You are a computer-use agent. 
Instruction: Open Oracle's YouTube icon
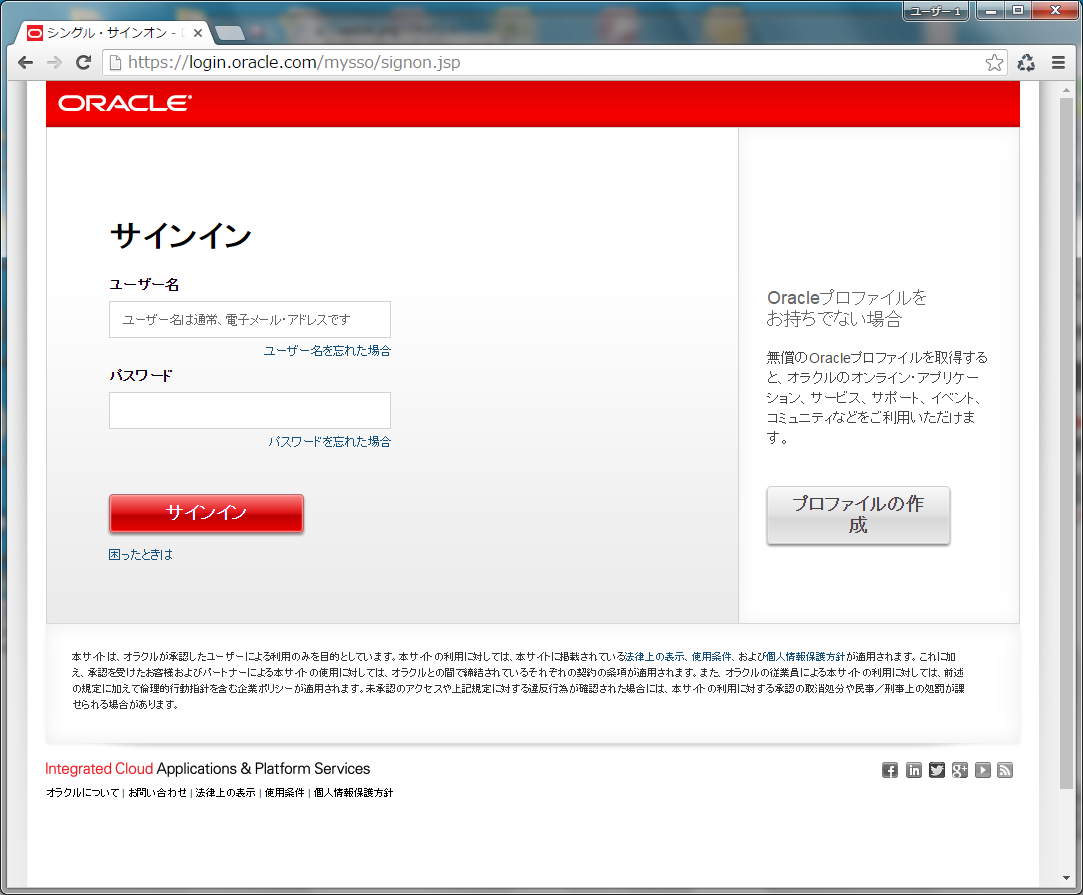(x=983, y=770)
